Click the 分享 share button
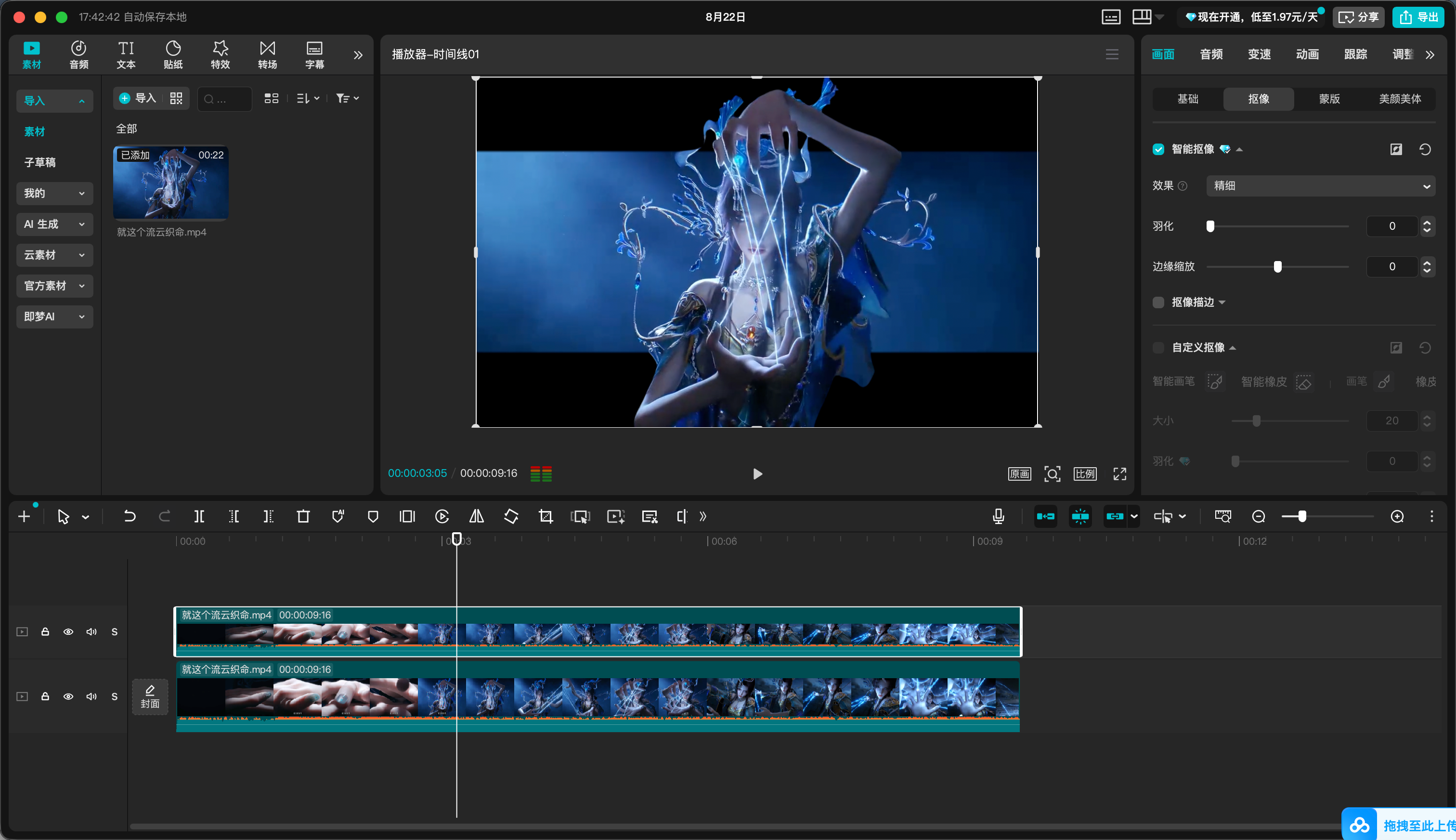The width and height of the screenshot is (1456, 840). point(1359,17)
